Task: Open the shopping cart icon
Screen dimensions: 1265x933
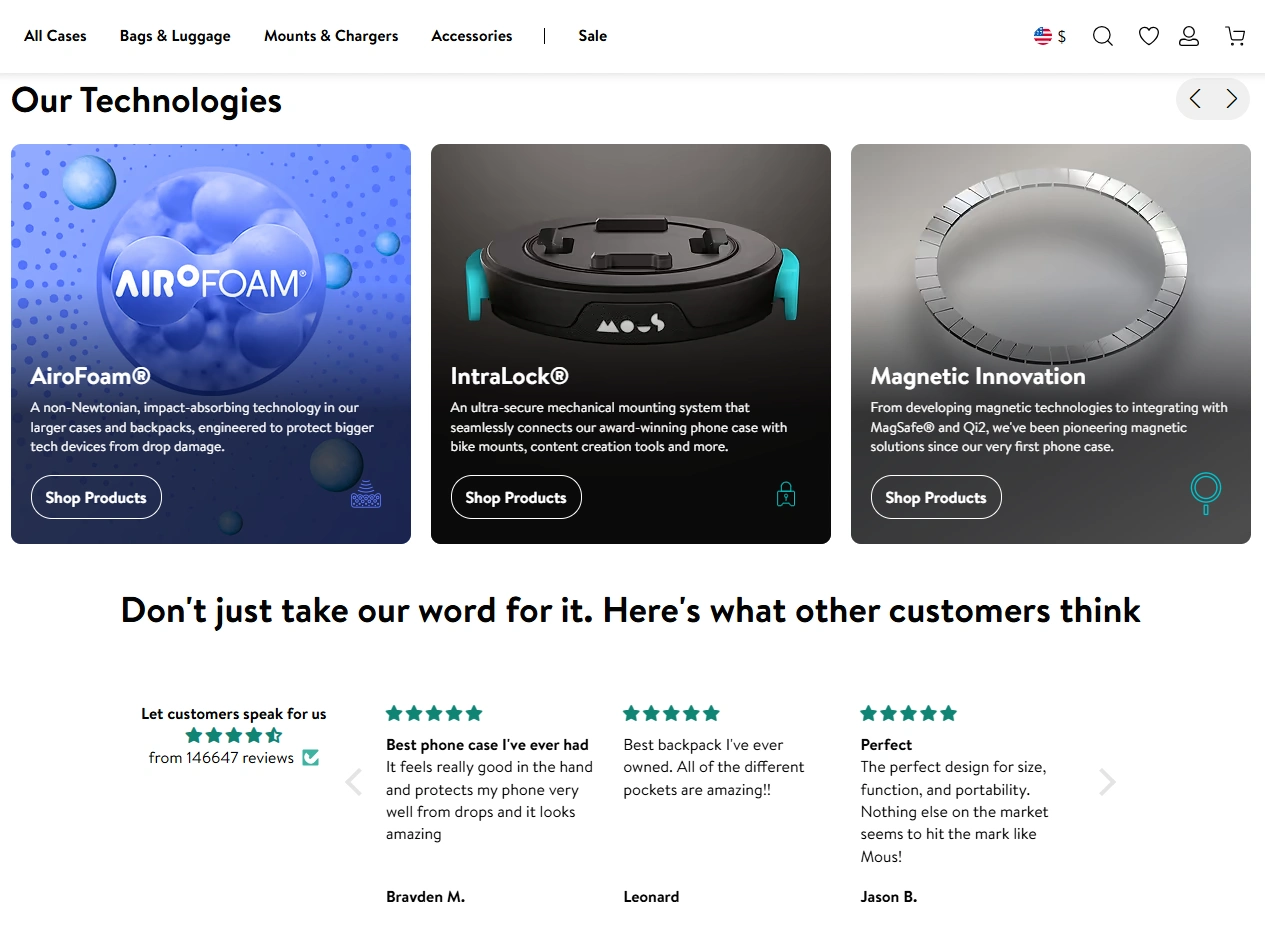Action: (1236, 36)
